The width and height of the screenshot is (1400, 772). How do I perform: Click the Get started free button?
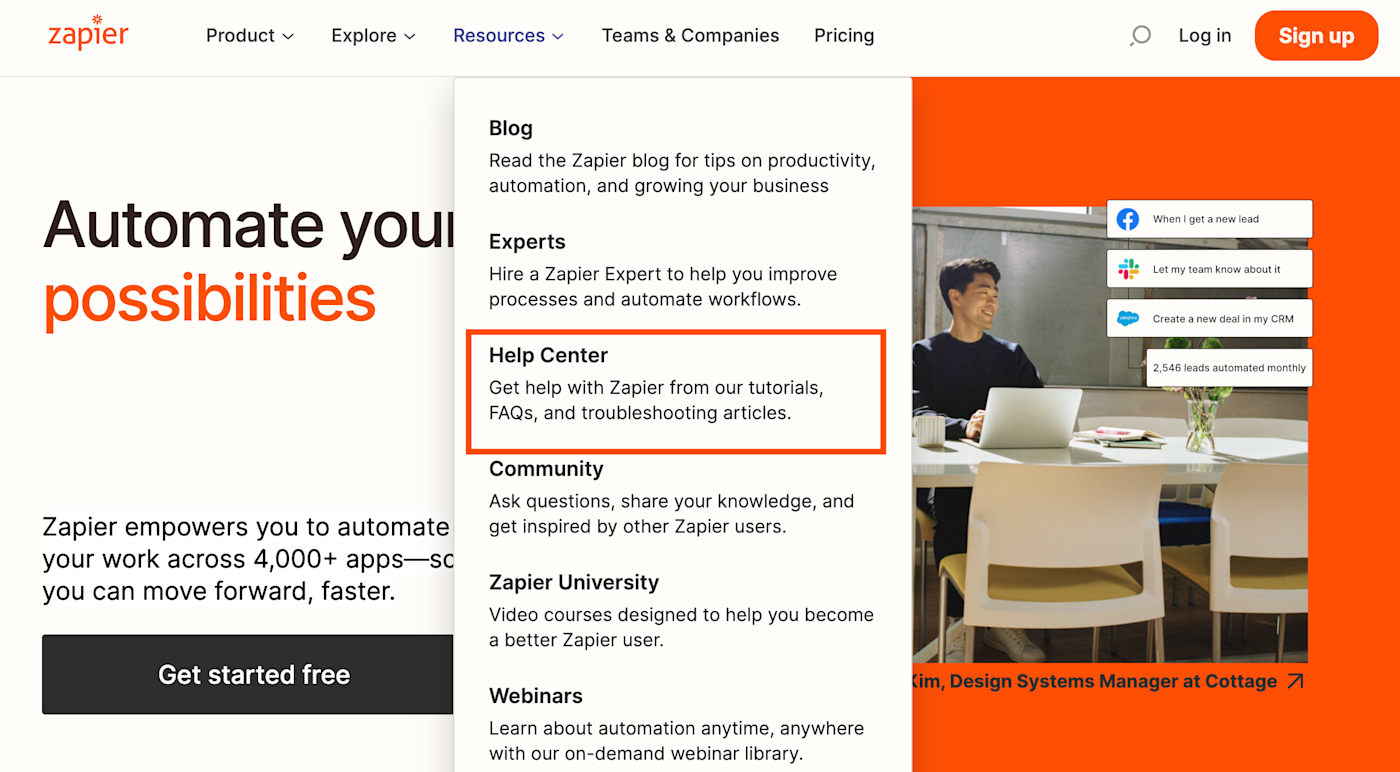tap(248, 674)
